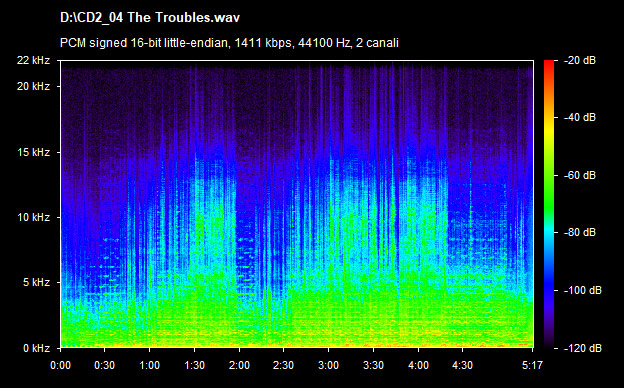This screenshot has height=388, width=624.
Task: Click the 5 kHz frequency label
Action: click(36, 283)
